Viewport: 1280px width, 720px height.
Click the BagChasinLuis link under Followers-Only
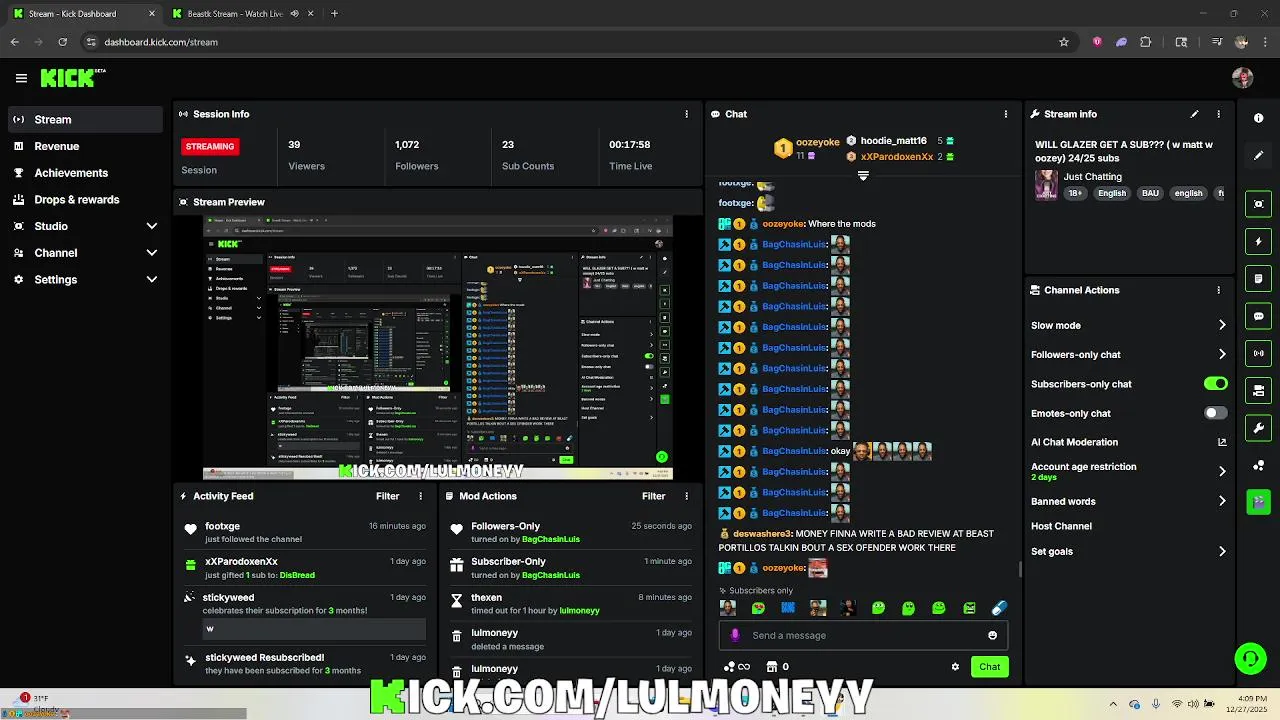(550, 539)
